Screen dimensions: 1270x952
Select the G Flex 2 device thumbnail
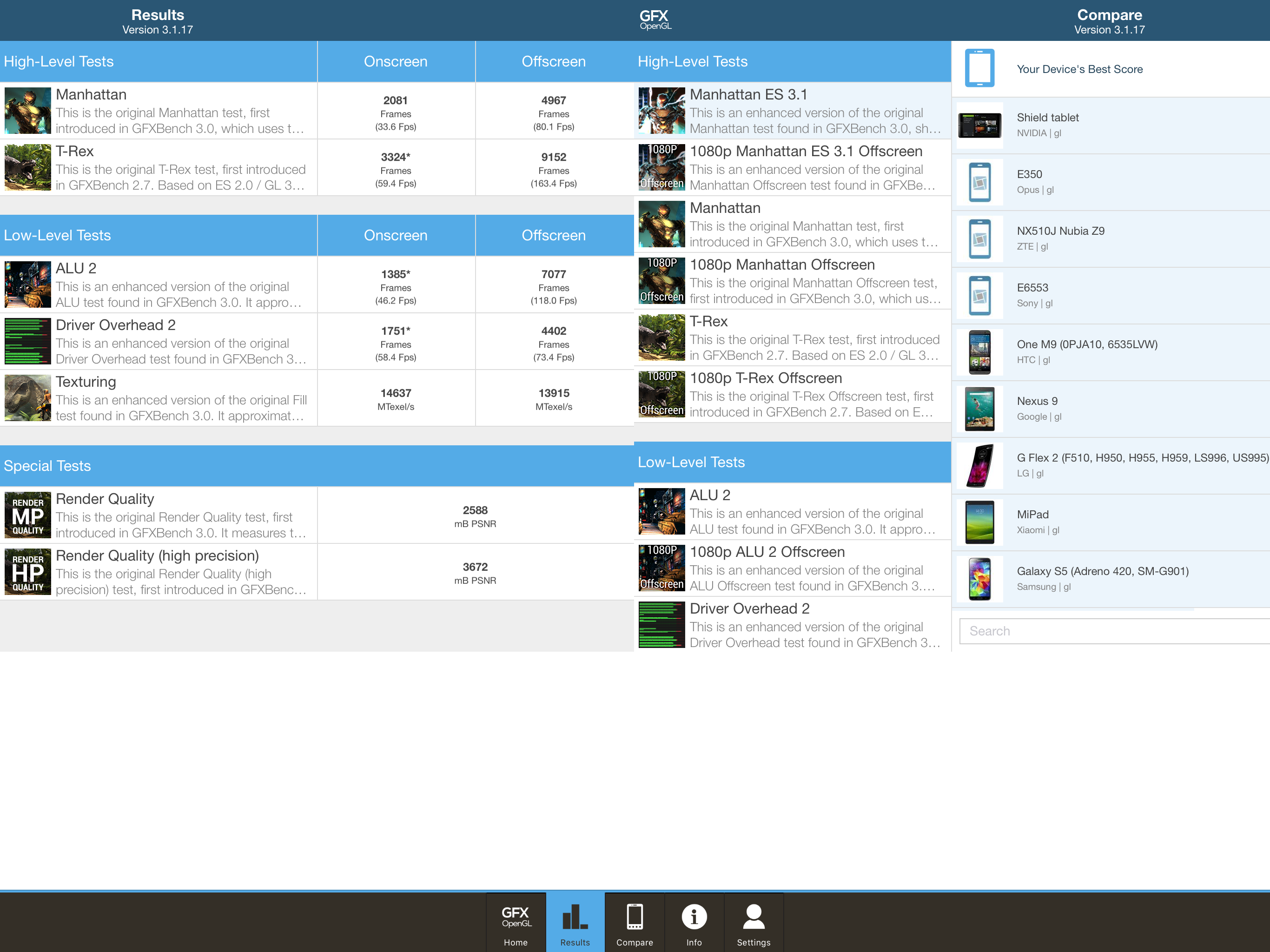[979, 466]
